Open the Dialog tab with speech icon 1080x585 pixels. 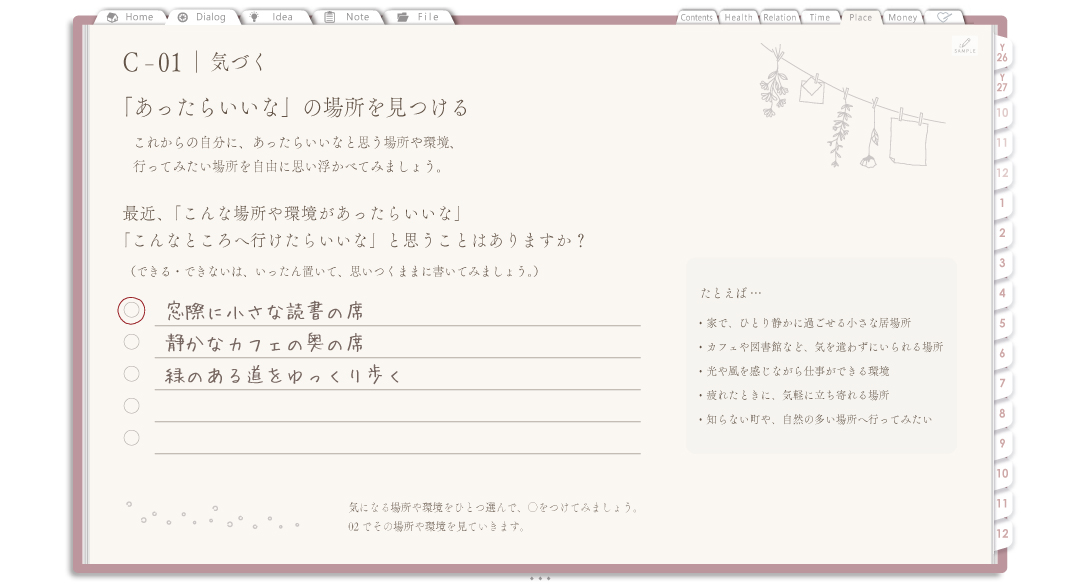[x=202, y=17]
